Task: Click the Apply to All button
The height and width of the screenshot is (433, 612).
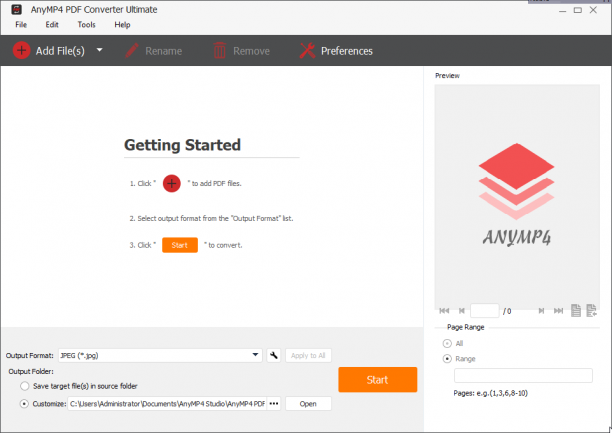Action: coord(308,355)
